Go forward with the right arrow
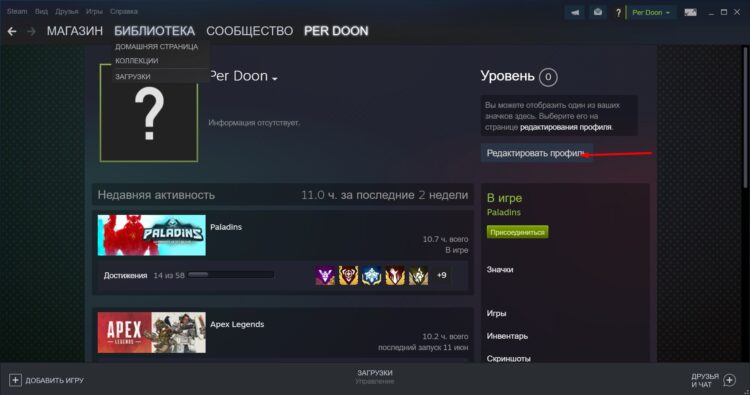750x395 pixels. 32,32
